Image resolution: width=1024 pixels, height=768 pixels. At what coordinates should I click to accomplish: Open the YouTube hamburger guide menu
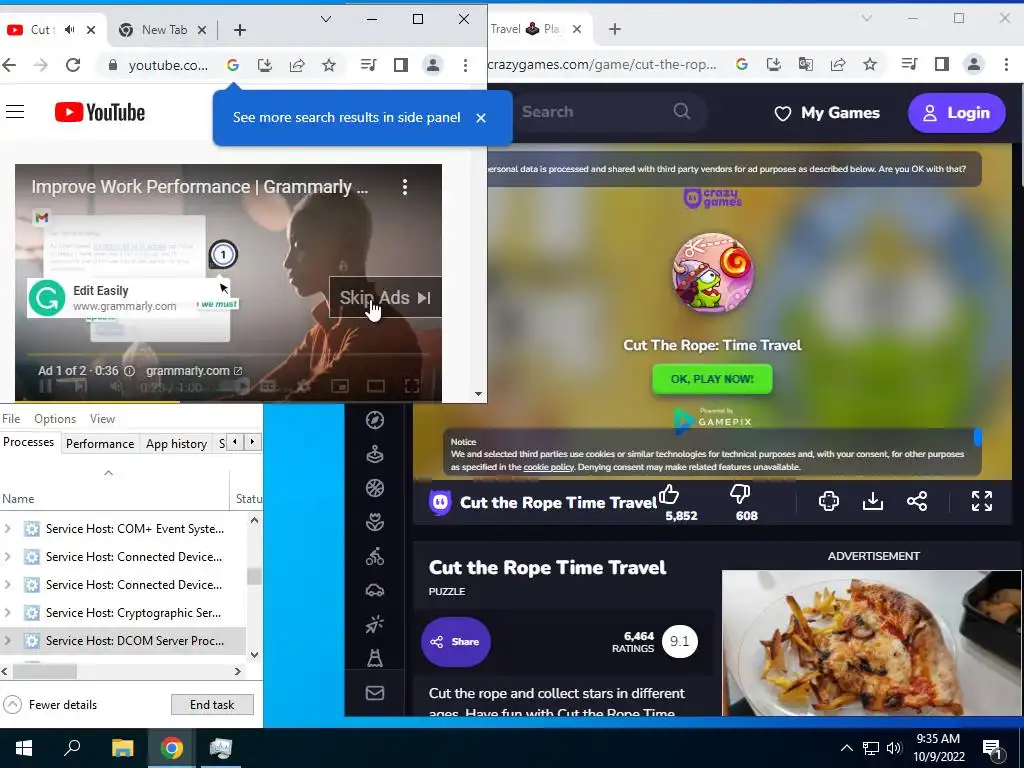[15, 112]
